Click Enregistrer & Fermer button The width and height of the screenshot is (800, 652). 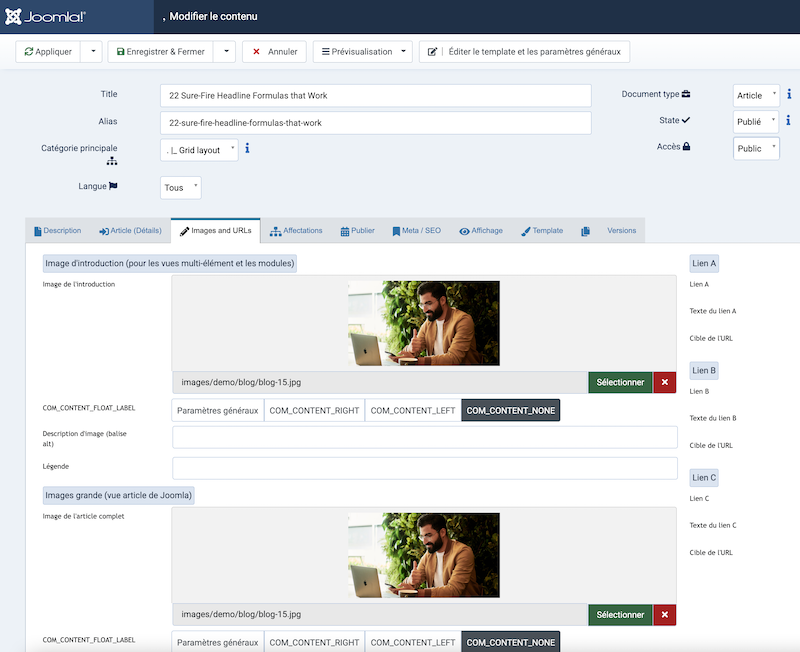160,52
